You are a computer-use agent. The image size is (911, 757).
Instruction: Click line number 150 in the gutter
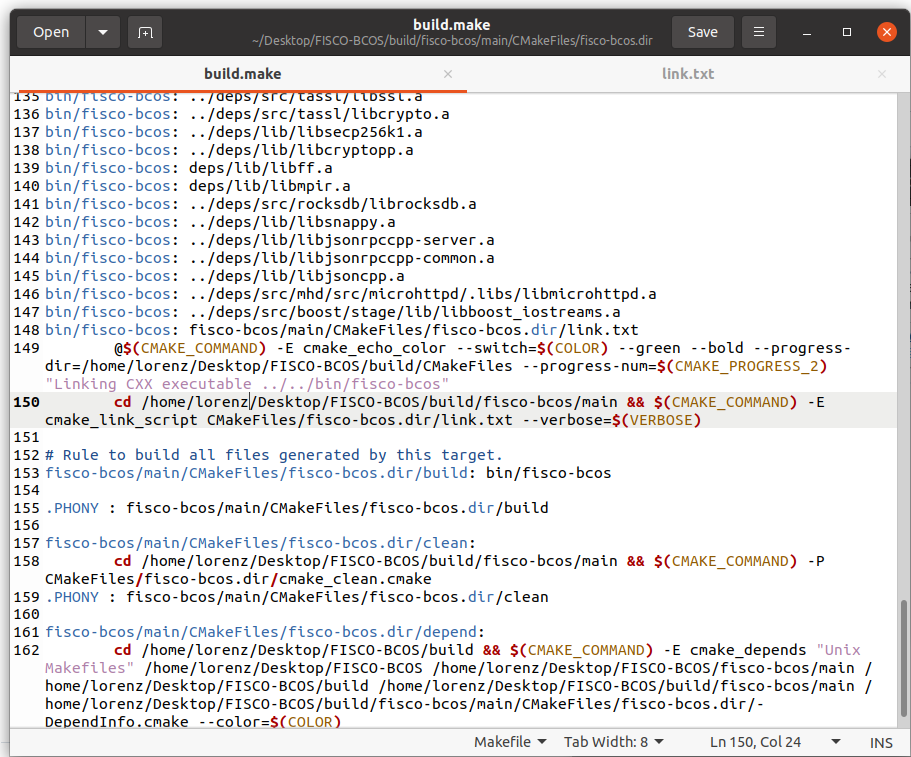[27, 402]
